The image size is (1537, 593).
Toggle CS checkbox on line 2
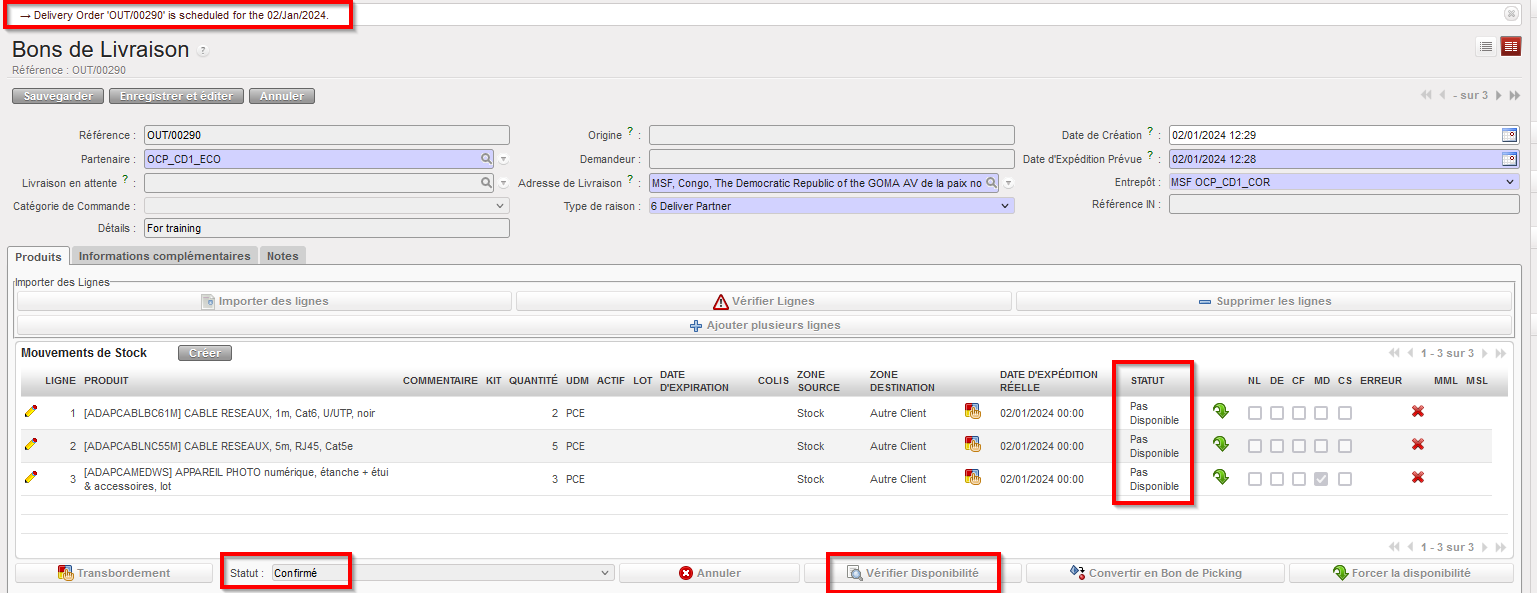click(1345, 446)
